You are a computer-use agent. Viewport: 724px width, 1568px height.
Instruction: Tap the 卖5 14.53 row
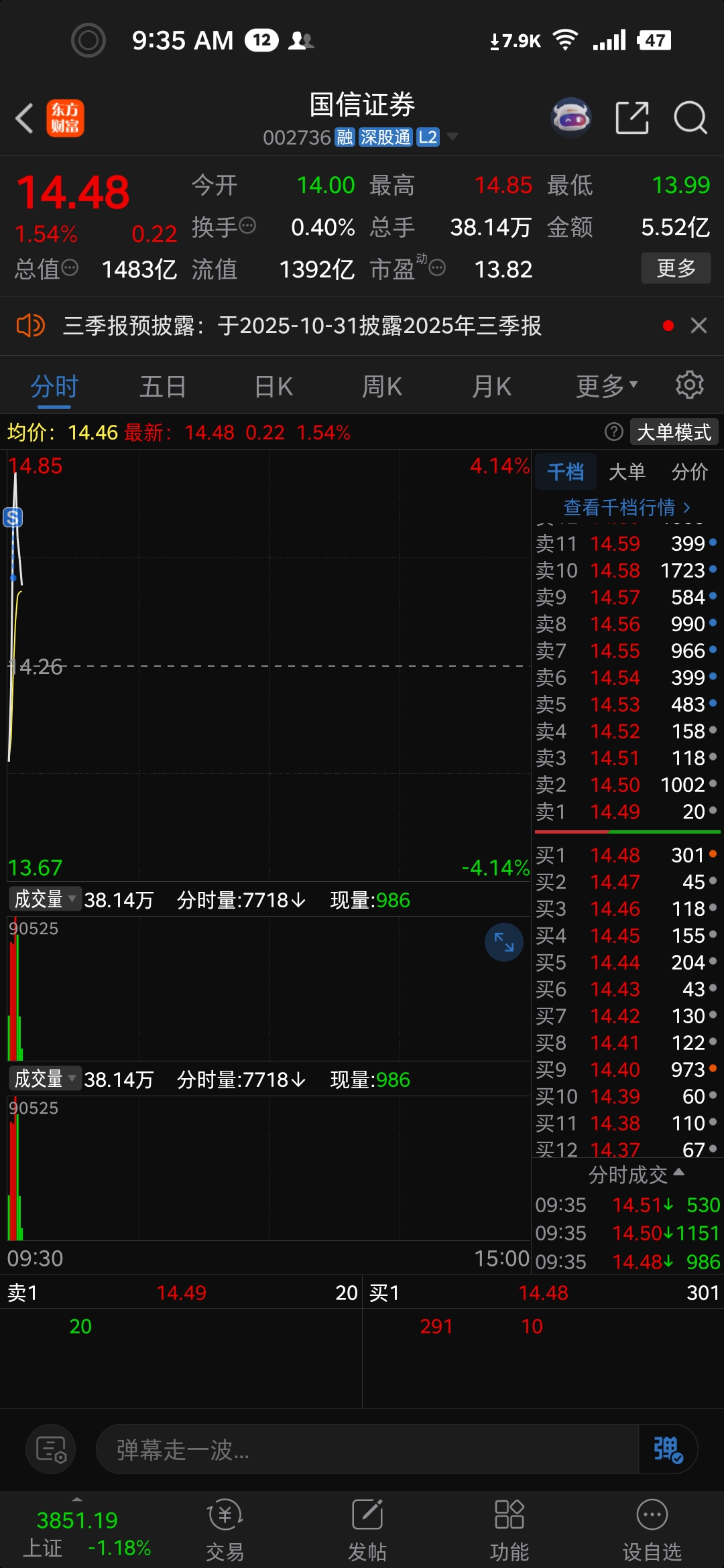point(627,704)
